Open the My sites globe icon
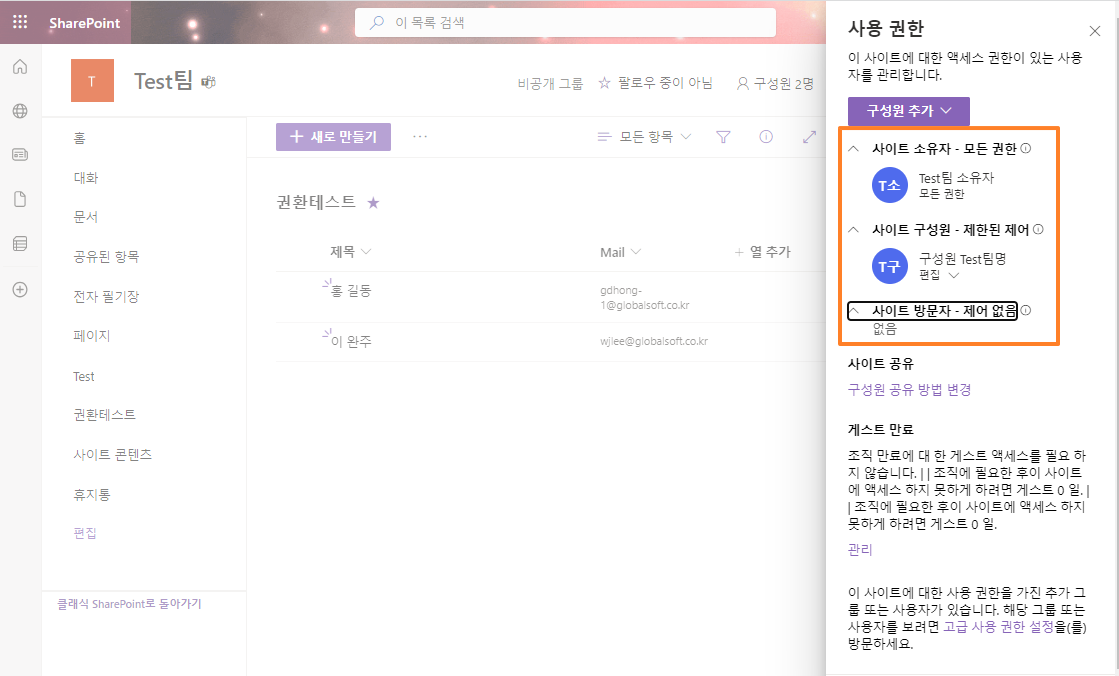The image size is (1119, 676). (20, 111)
